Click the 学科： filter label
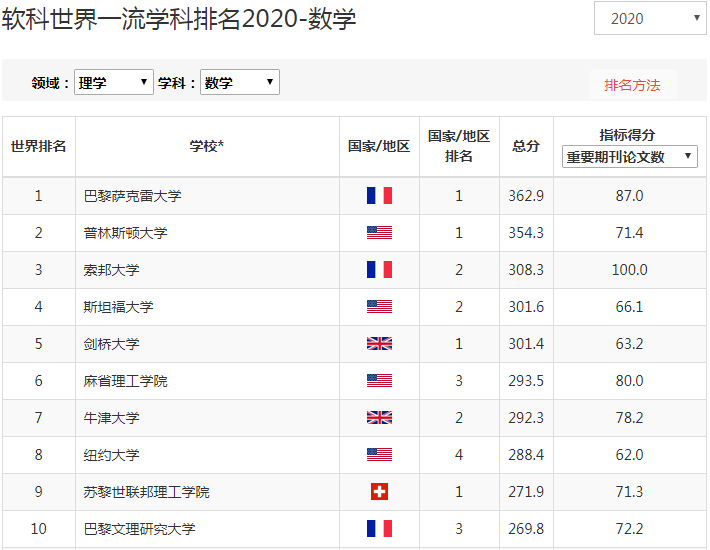This screenshot has height=550, width=710. click(177, 83)
